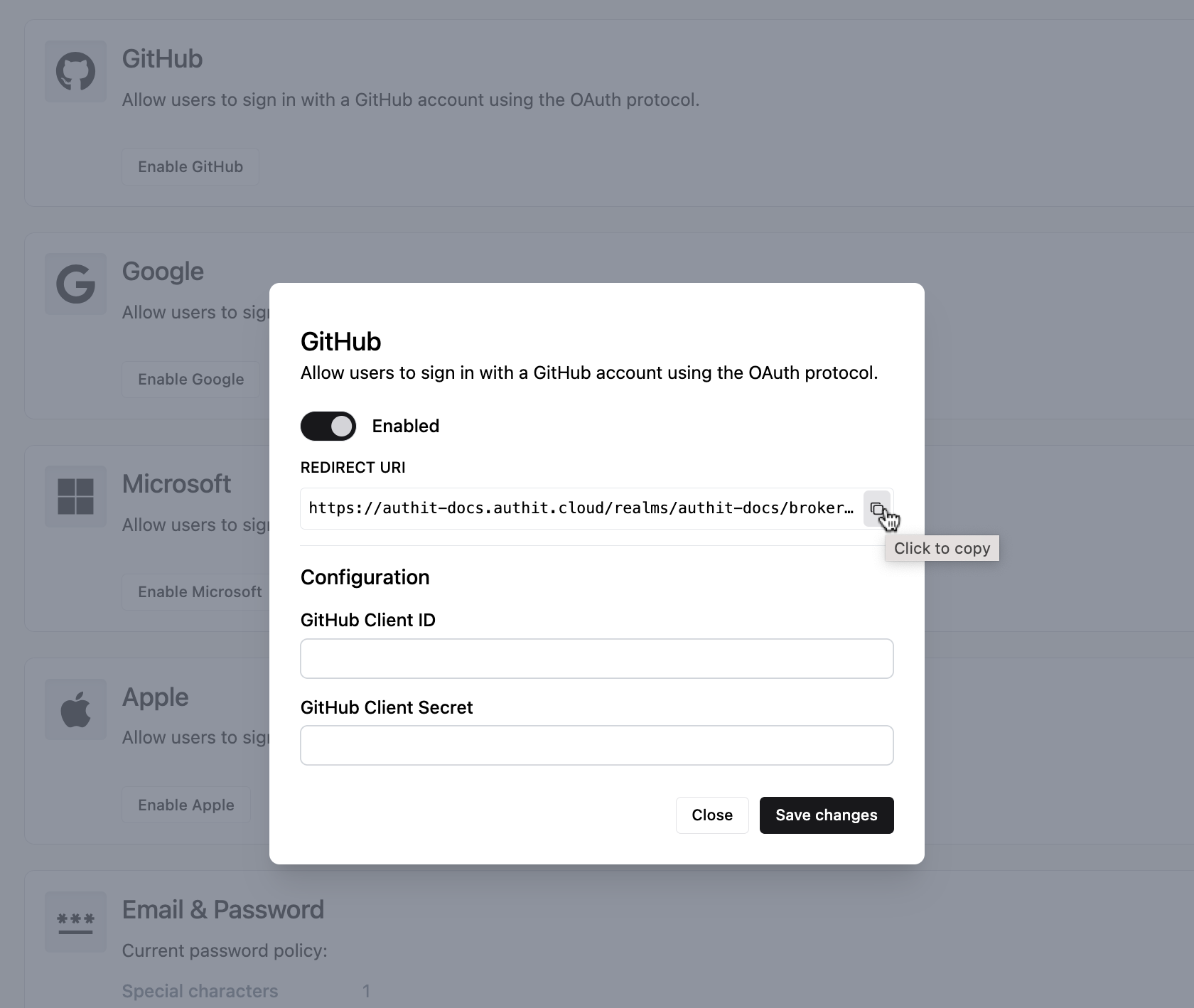Click the Email & Password asterisks icon
This screenshot has height=1008, width=1194.
pyautogui.click(x=75, y=921)
